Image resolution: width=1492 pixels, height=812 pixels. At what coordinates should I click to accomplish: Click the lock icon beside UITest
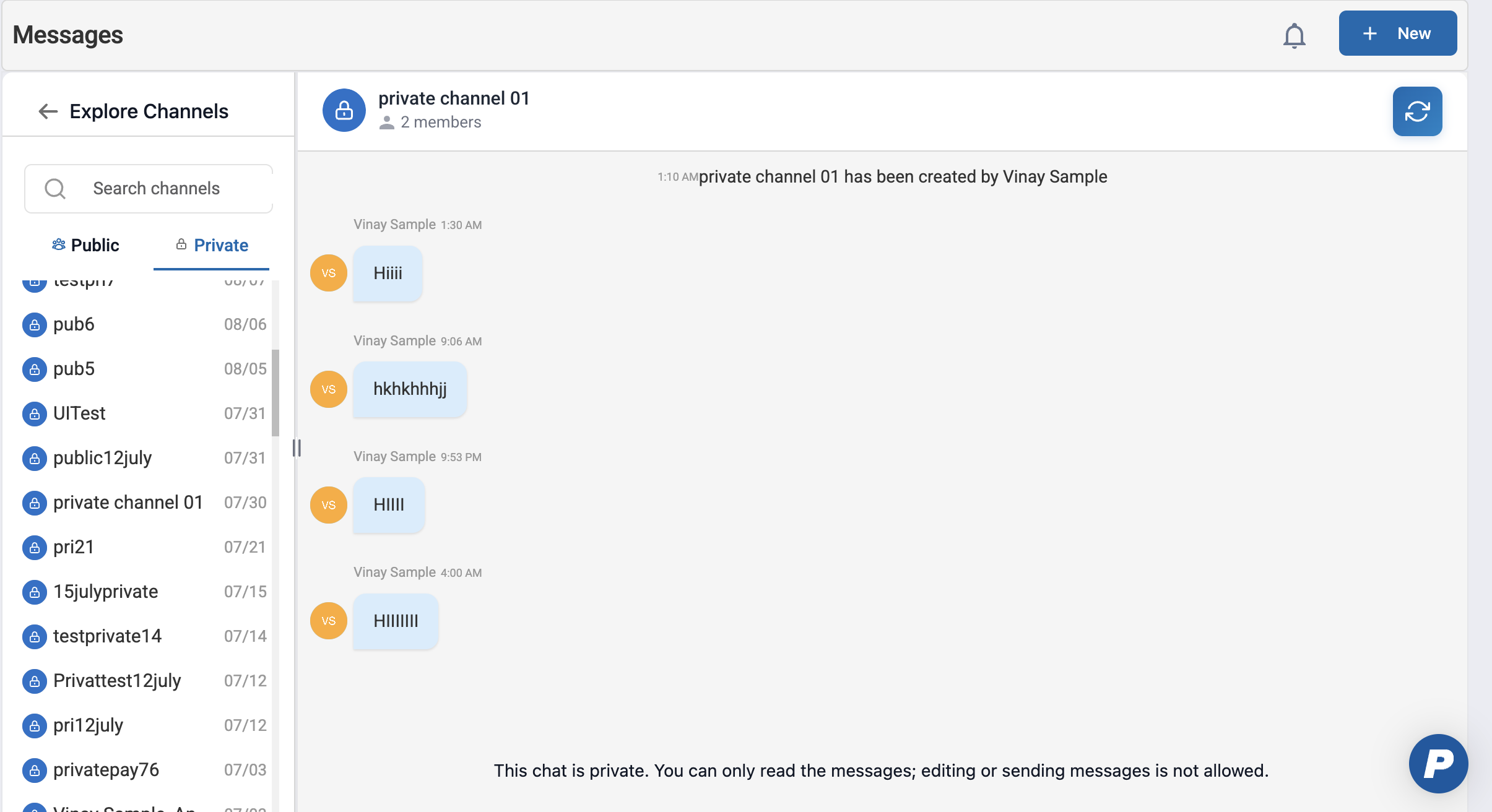pyautogui.click(x=35, y=414)
